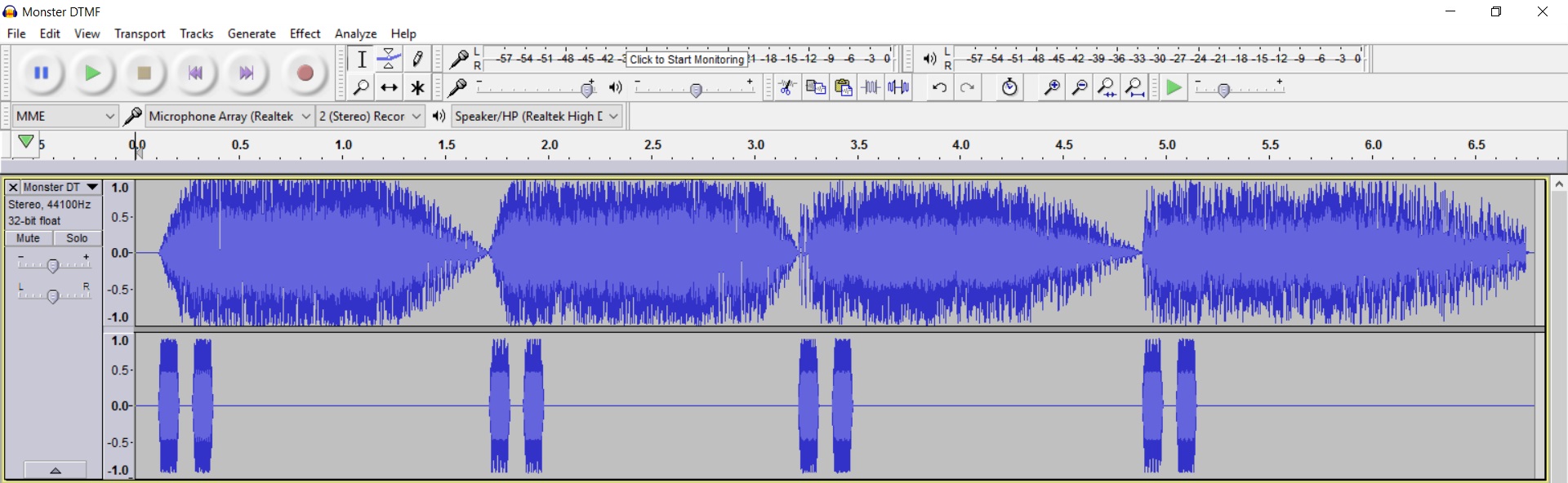Click the Cut scissors icon
Viewport: 1568px width, 483px height.
point(787,87)
